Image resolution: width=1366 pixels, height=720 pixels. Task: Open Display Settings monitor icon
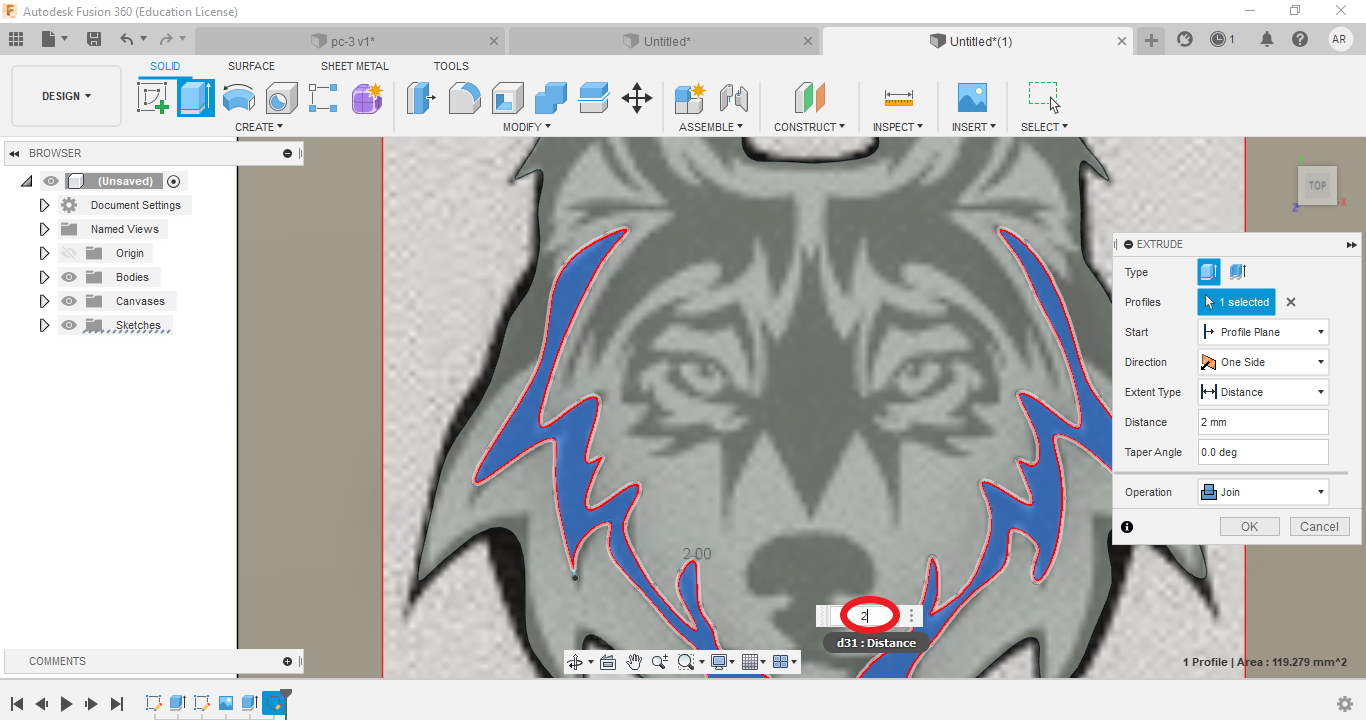tap(718, 662)
